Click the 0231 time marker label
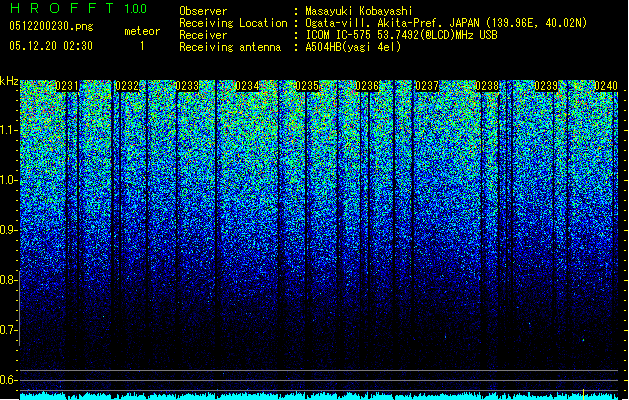 (x=67, y=86)
